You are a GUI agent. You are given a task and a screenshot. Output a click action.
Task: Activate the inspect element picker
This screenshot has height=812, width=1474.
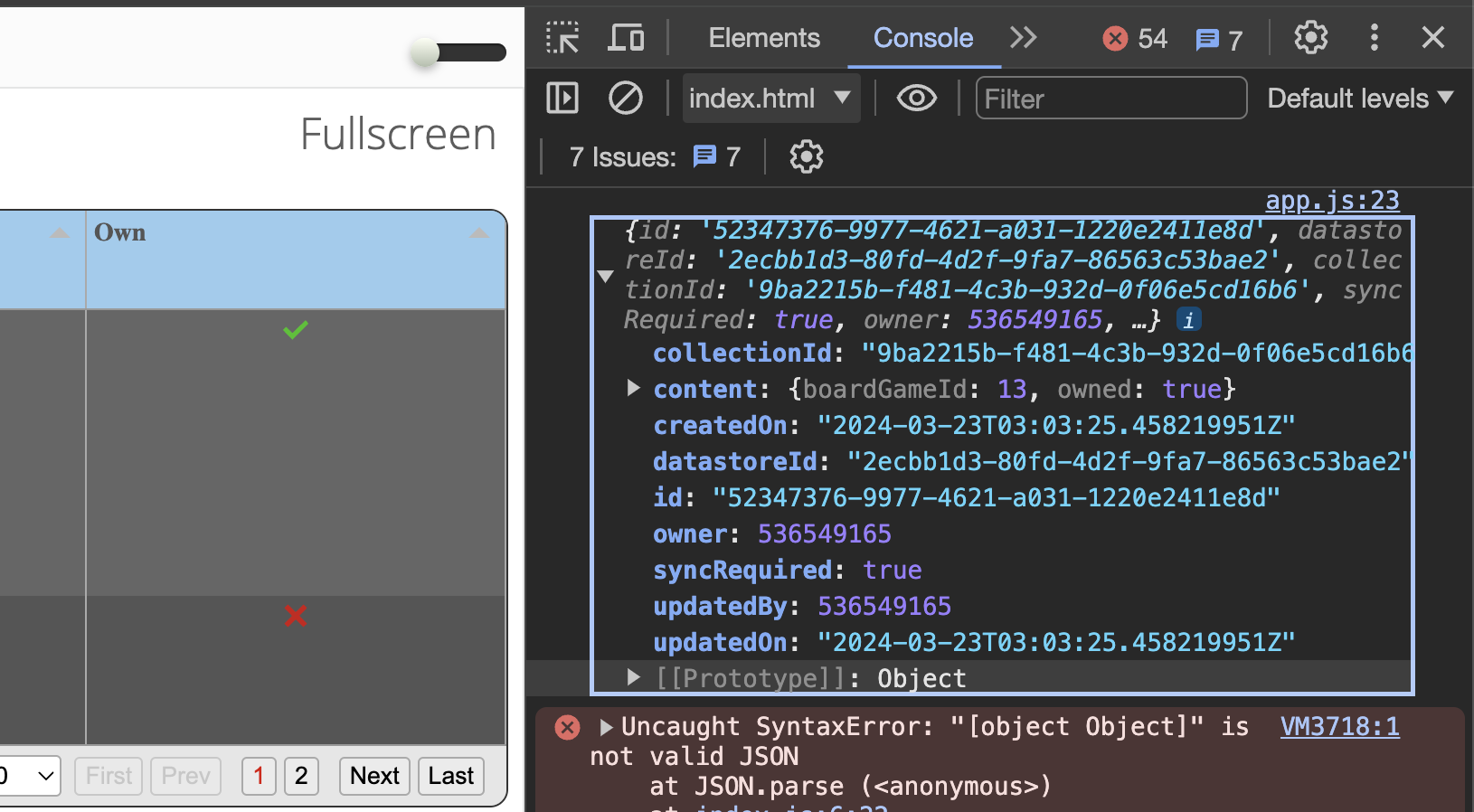pos(562,38)
